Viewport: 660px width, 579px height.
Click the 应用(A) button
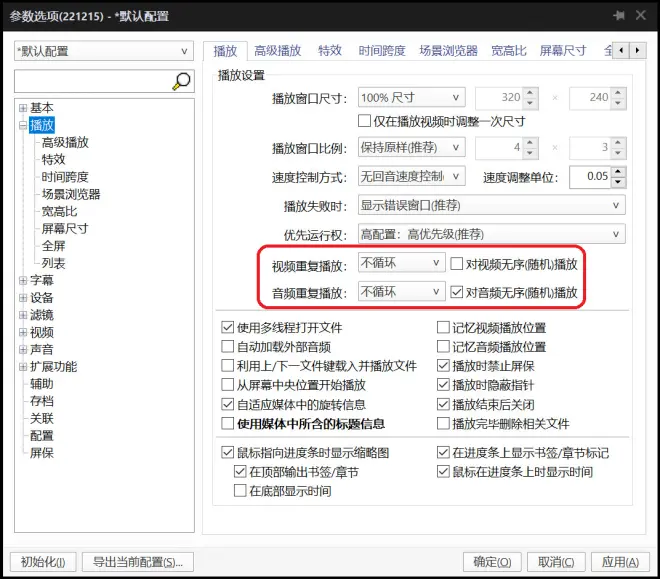pos(620,562)
